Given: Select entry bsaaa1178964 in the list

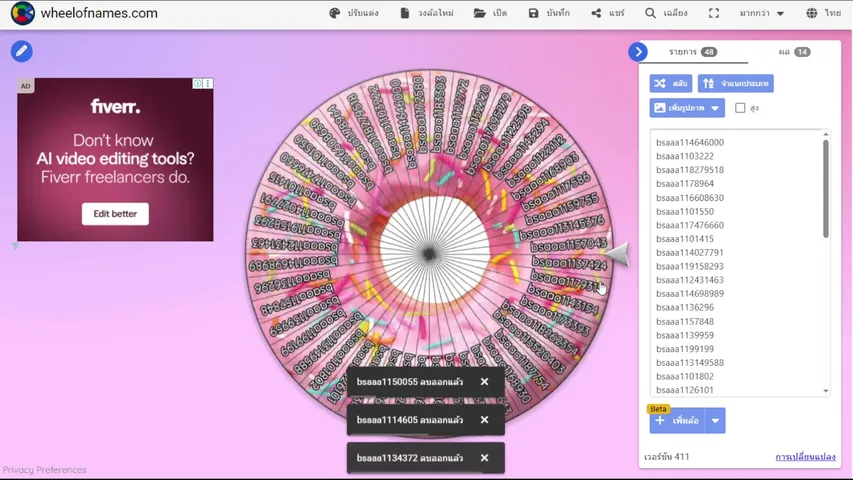Looking at the screenshot, I should click(685, 183).
